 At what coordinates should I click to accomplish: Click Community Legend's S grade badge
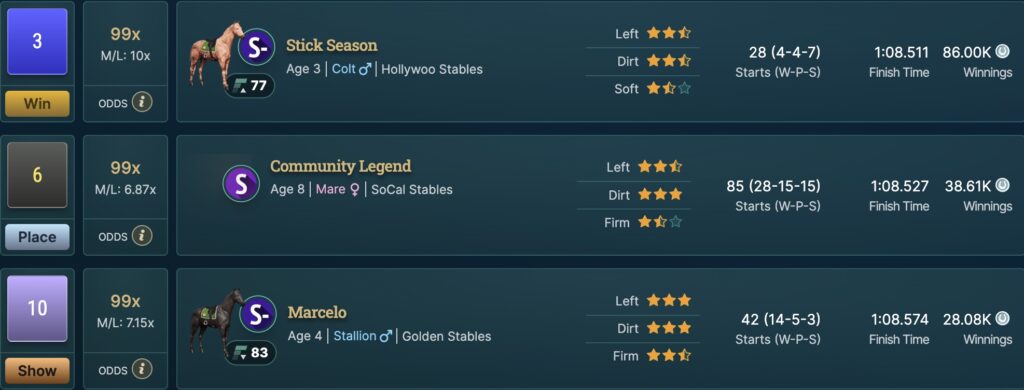click(241, 184)
